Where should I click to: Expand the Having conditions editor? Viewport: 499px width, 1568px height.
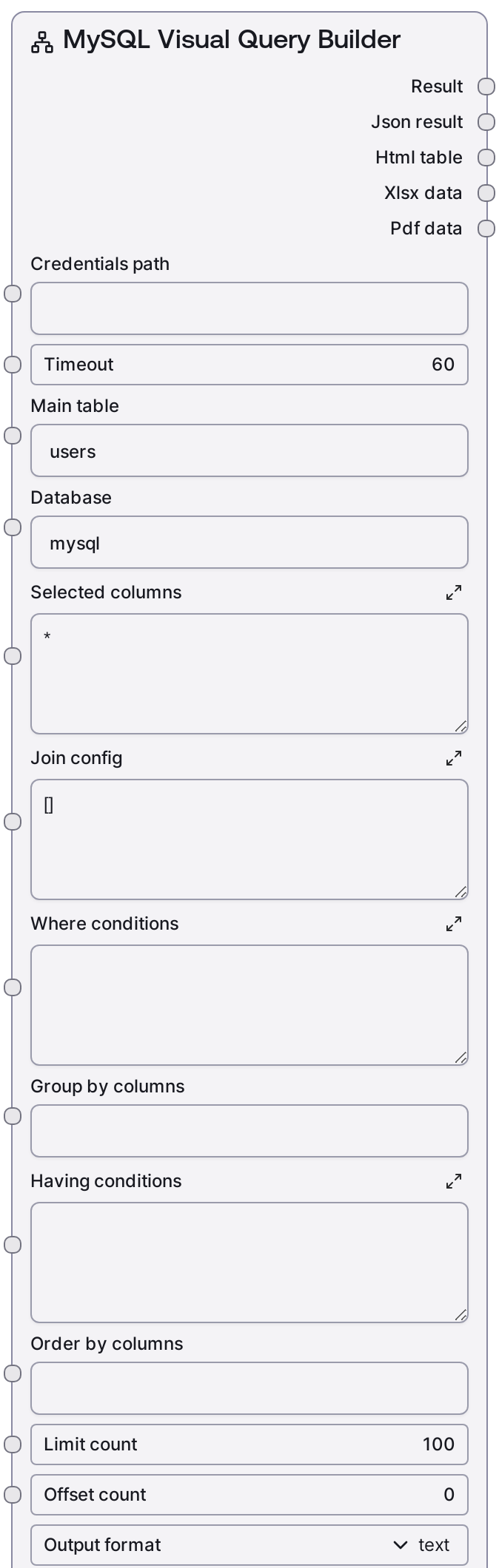(454, 1181)
